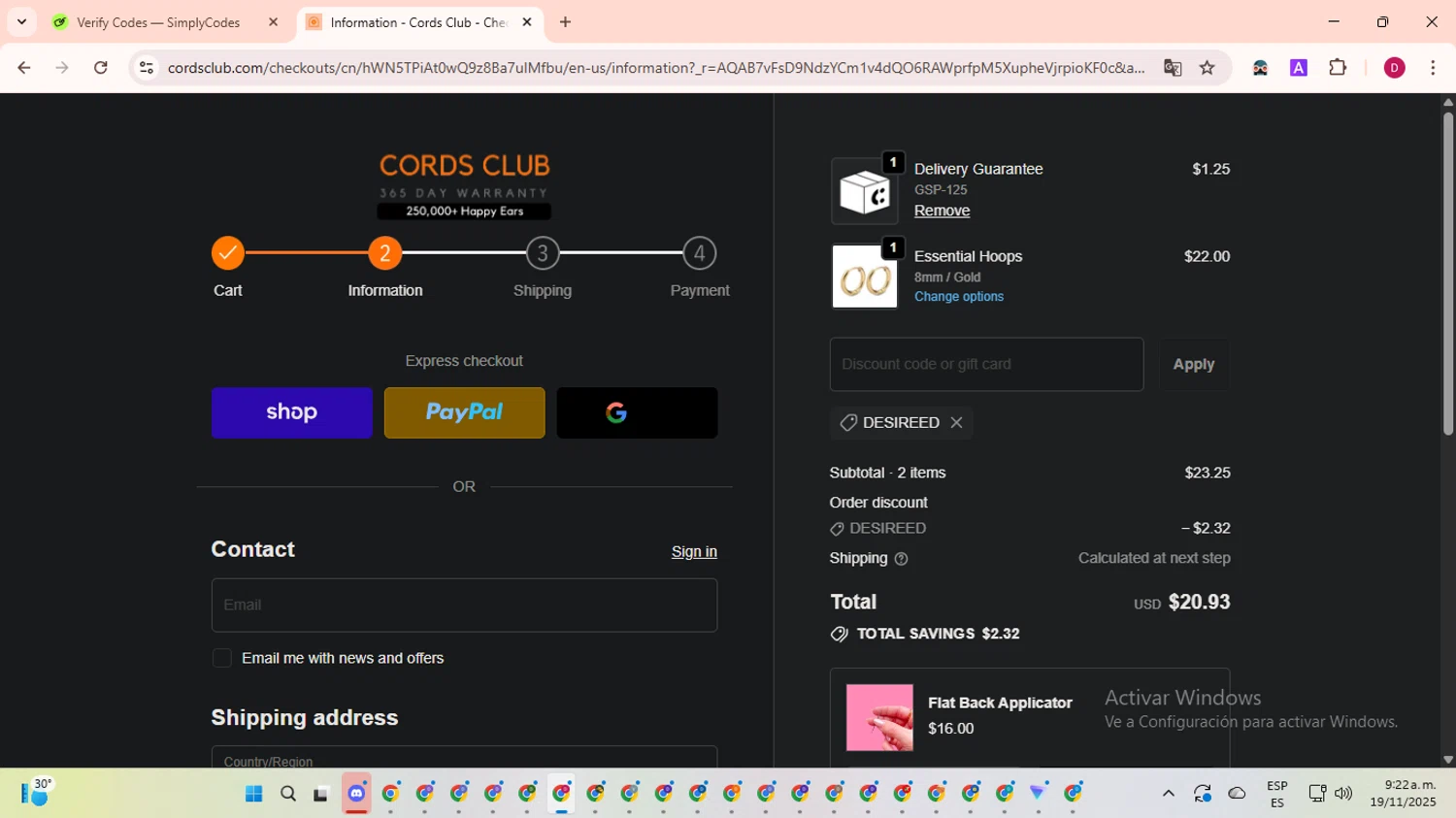Go back to the previous page

pyautogui.click(x=24, y=68)
